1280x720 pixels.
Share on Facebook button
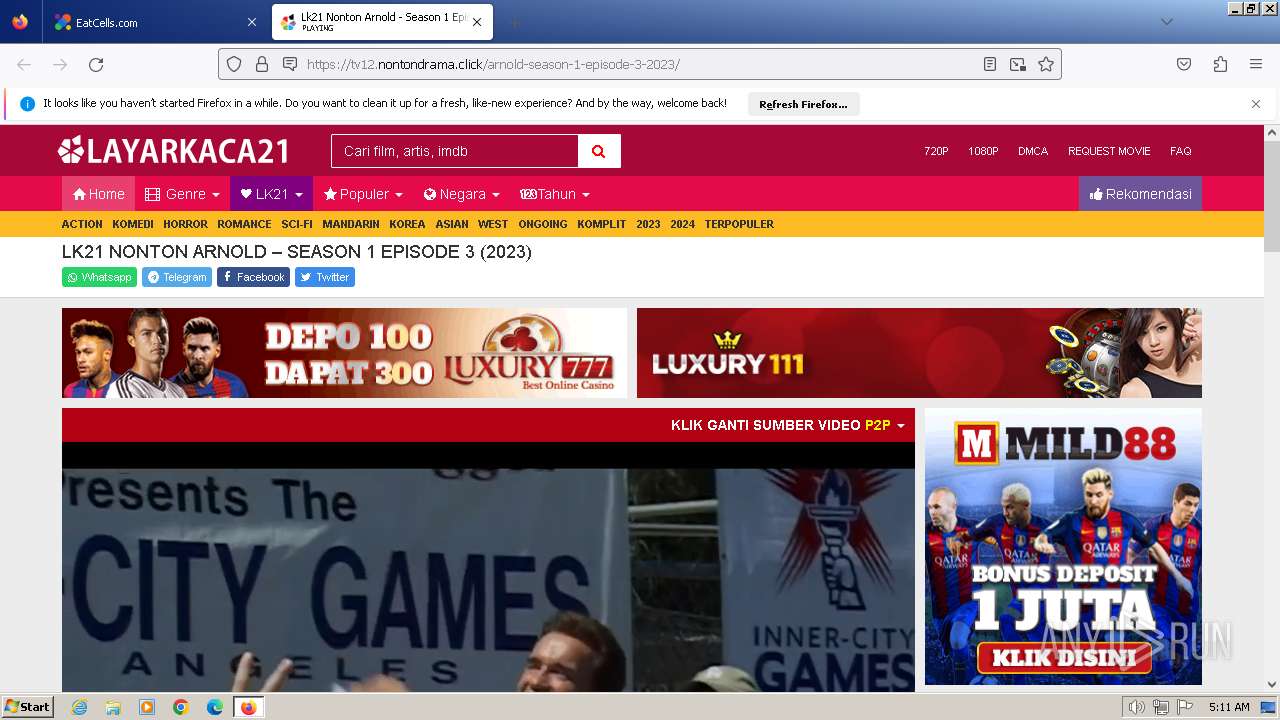pyautogui.click(x=253, y=277)
